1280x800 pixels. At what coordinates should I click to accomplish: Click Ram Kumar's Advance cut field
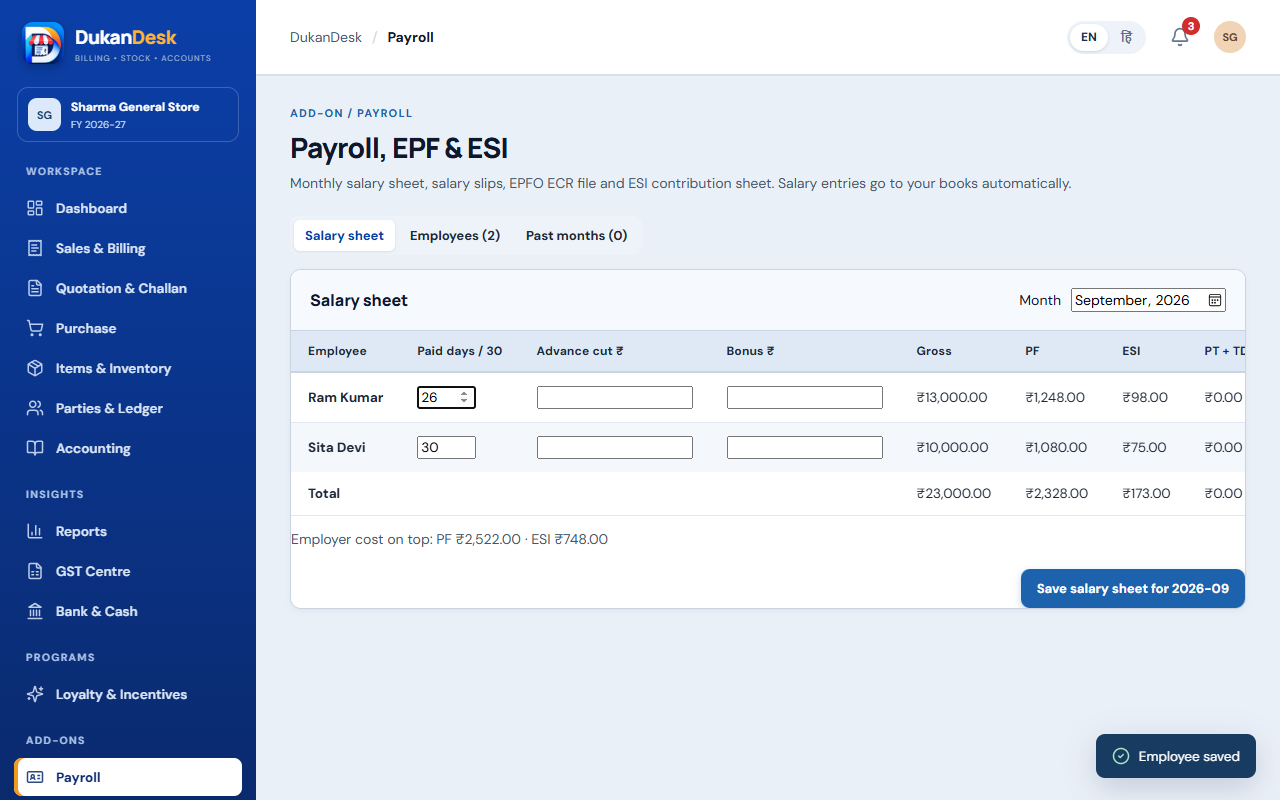click(615, 397)
